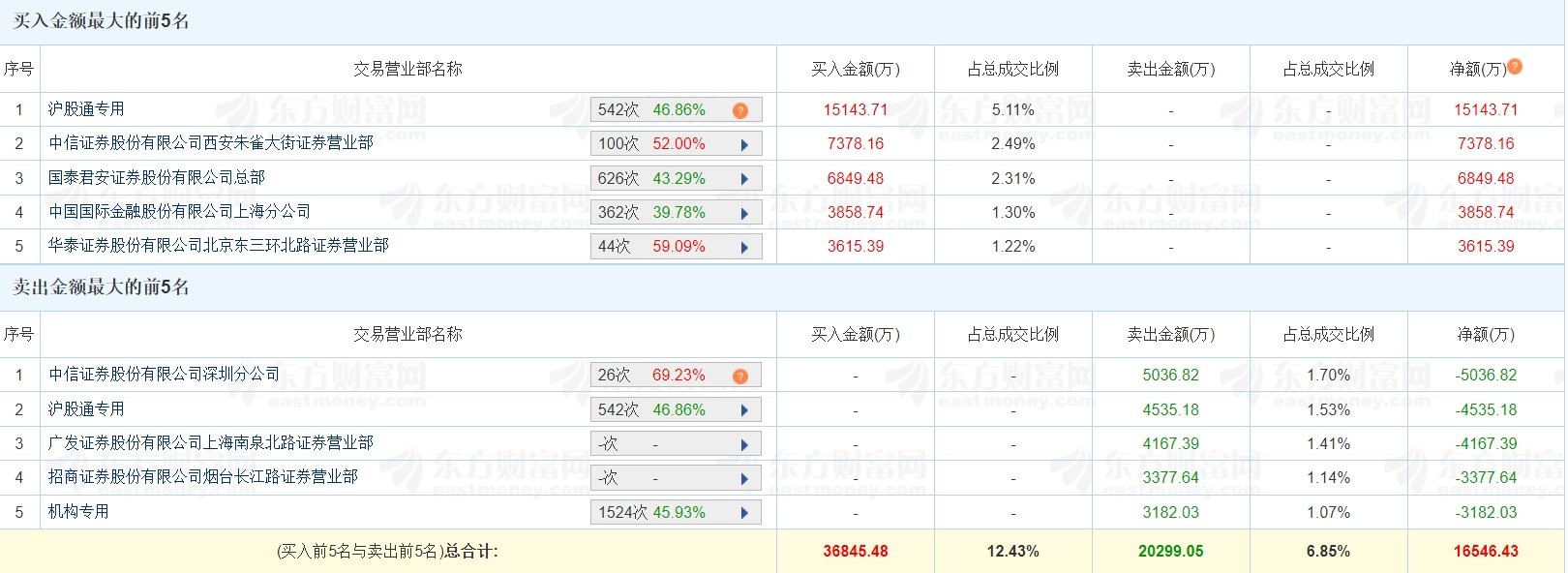The image size is (1568, 573).
Task: Click blue arrow in 华泰证券北京东三环北路 row
Action: [744, 247]
